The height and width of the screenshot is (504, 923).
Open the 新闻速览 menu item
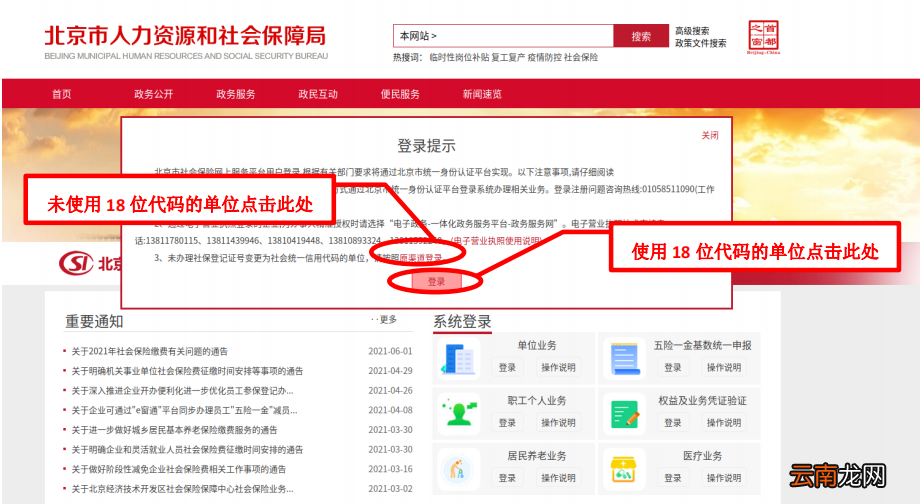point(482,94)
